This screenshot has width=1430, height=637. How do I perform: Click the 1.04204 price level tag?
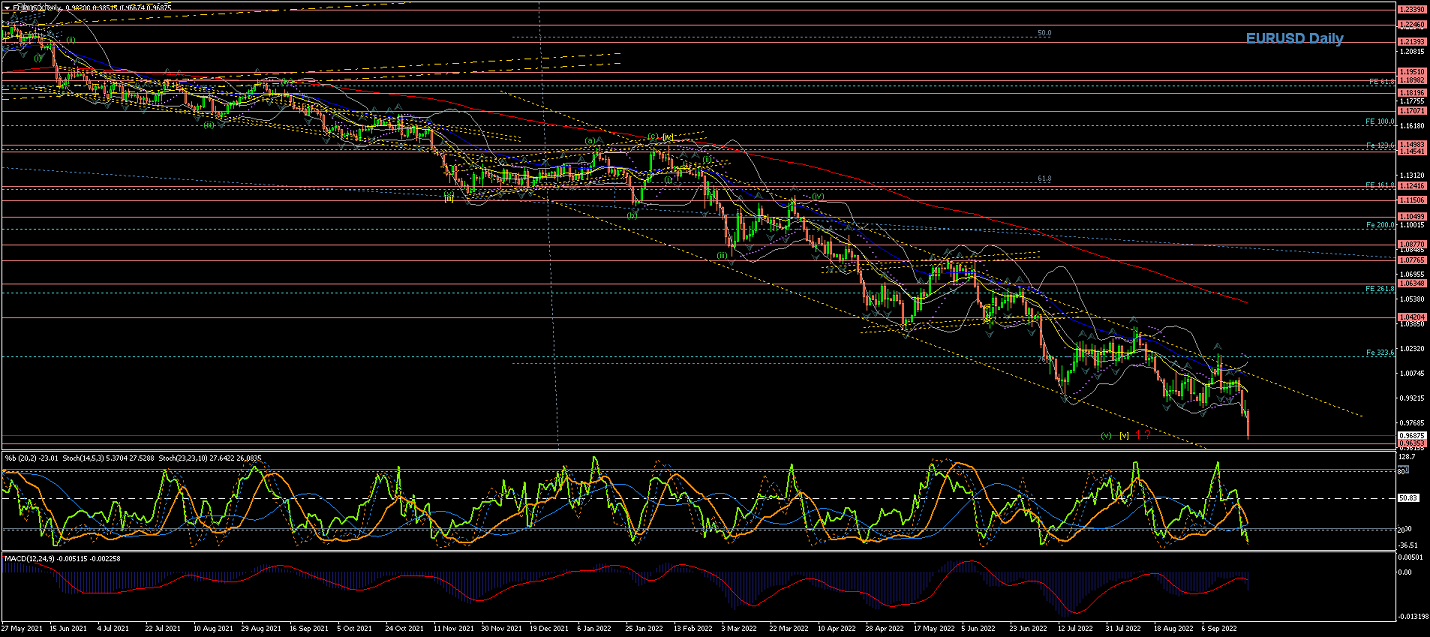[x=1411, y=317]
